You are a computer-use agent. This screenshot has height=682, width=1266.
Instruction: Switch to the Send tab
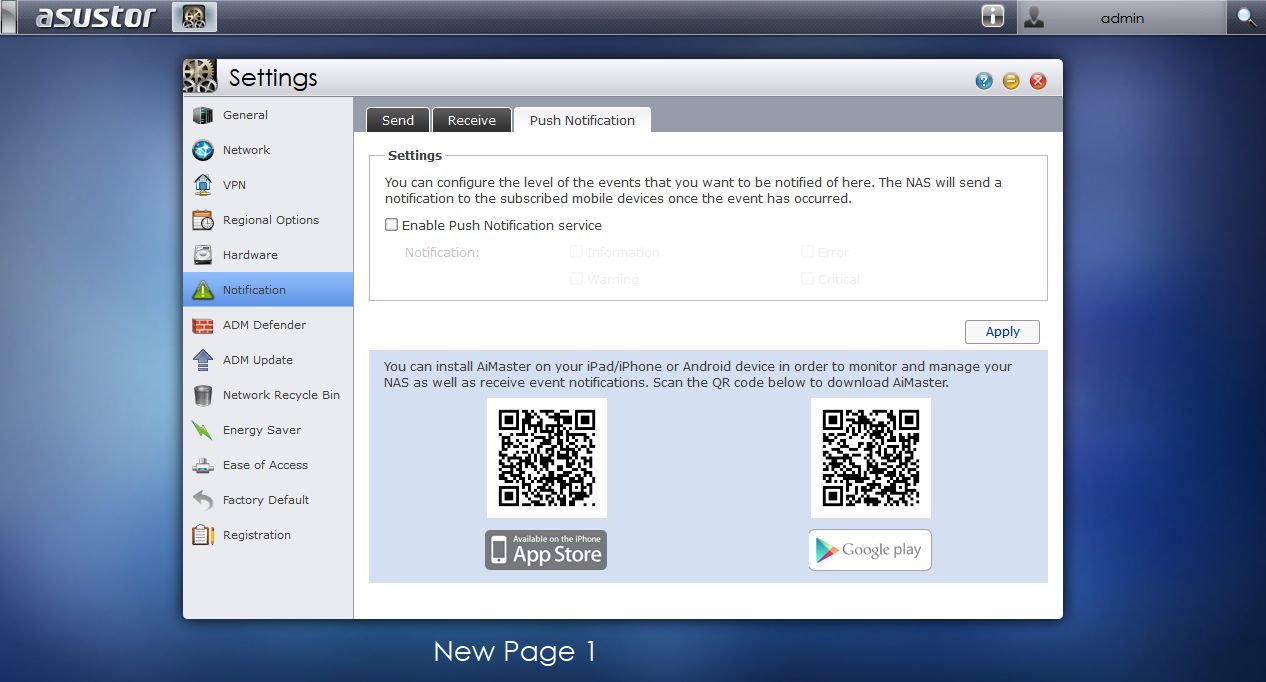(x=398, y=120)
